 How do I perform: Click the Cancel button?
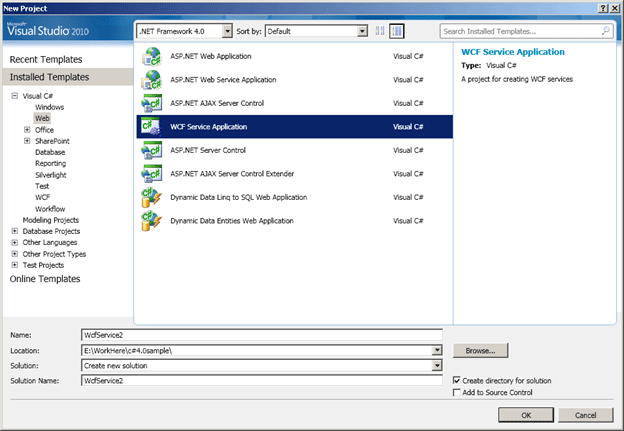pyautogui.click(x=585, y=415)
